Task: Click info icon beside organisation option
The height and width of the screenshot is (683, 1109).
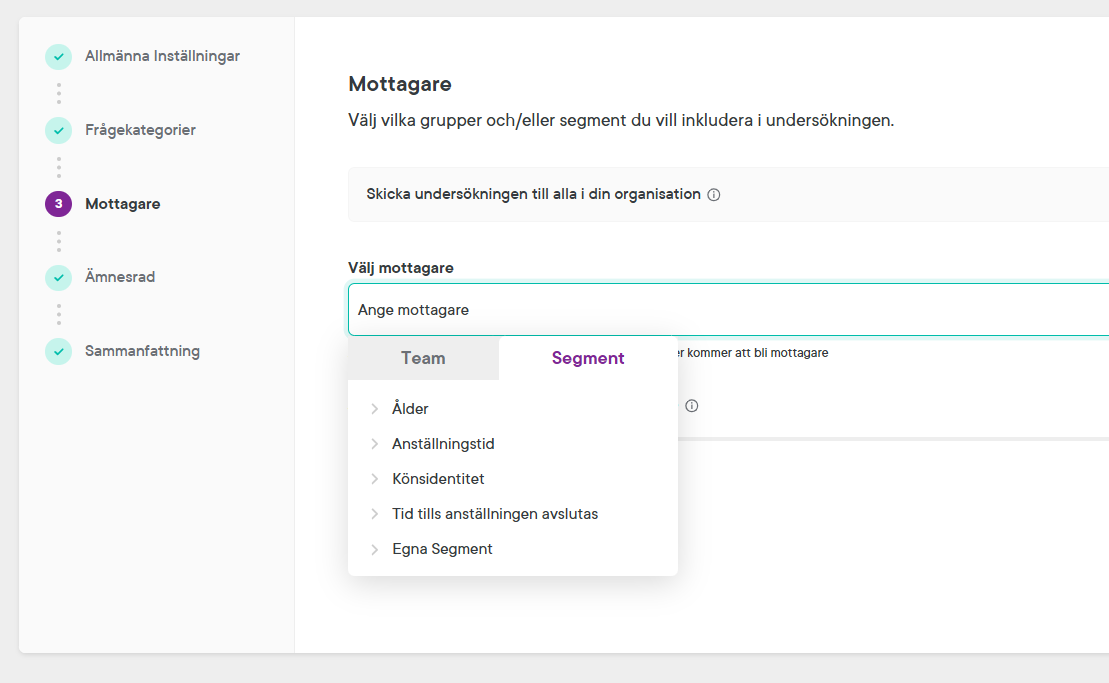Action: coord(714,195)
